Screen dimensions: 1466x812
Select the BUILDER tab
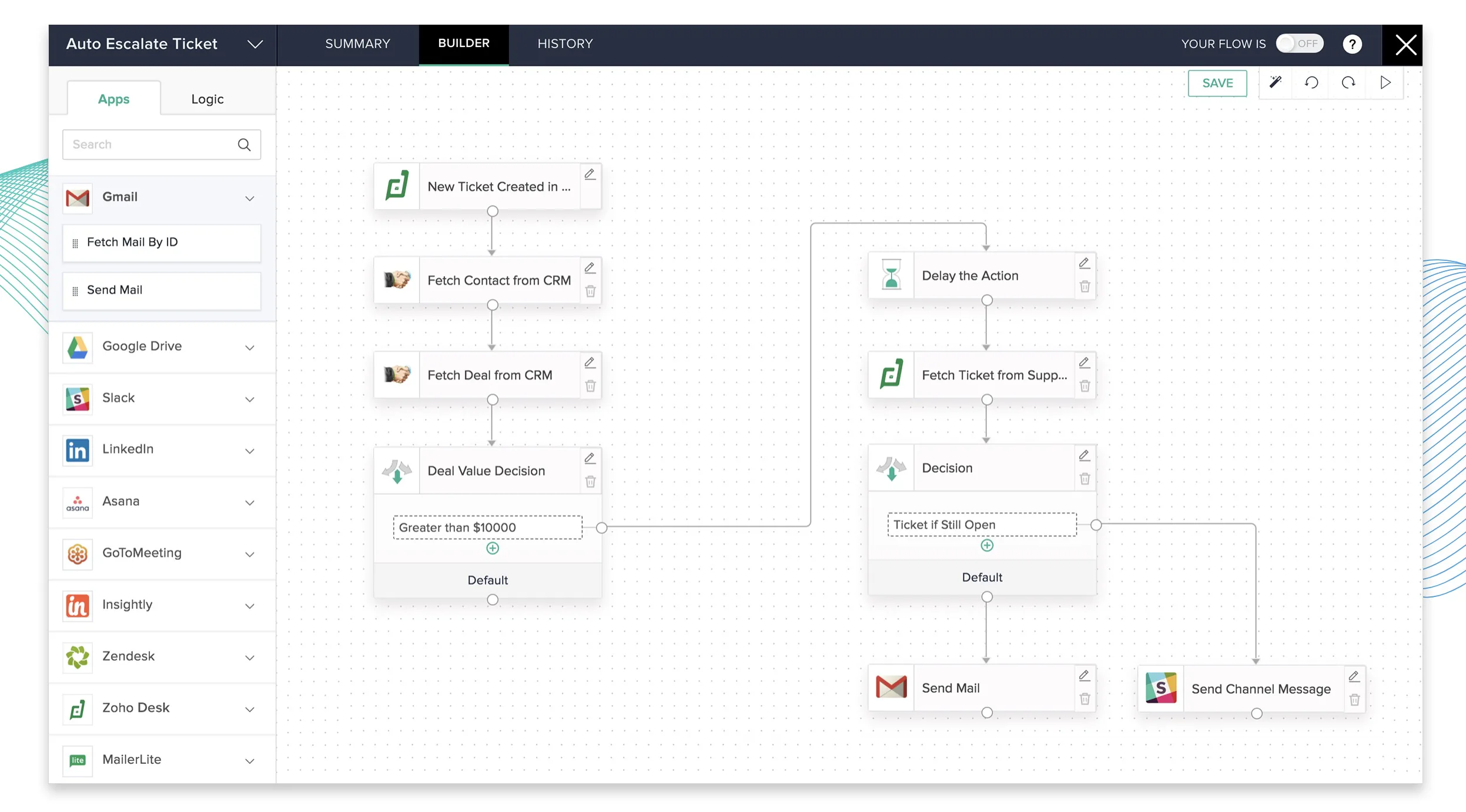tap(463, 44)
